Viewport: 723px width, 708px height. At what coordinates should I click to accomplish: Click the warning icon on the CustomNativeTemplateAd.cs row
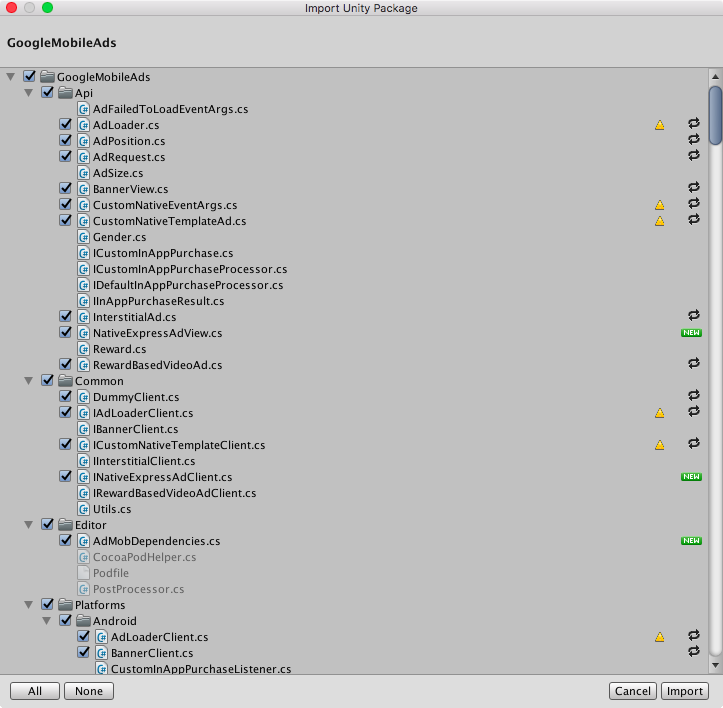tap(660, 221)
